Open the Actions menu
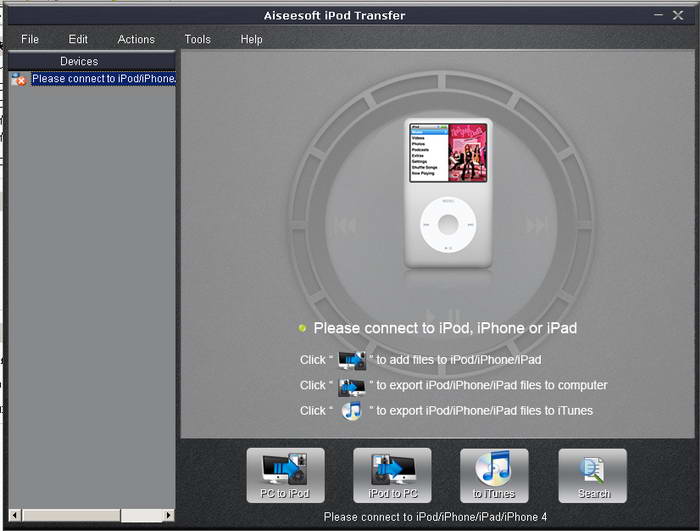 [x=136, y=39]
